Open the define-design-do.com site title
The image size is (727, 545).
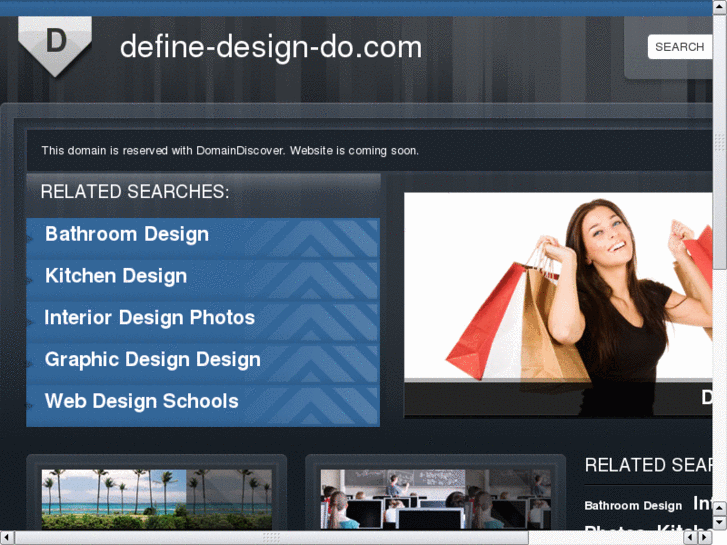(271, 47)
